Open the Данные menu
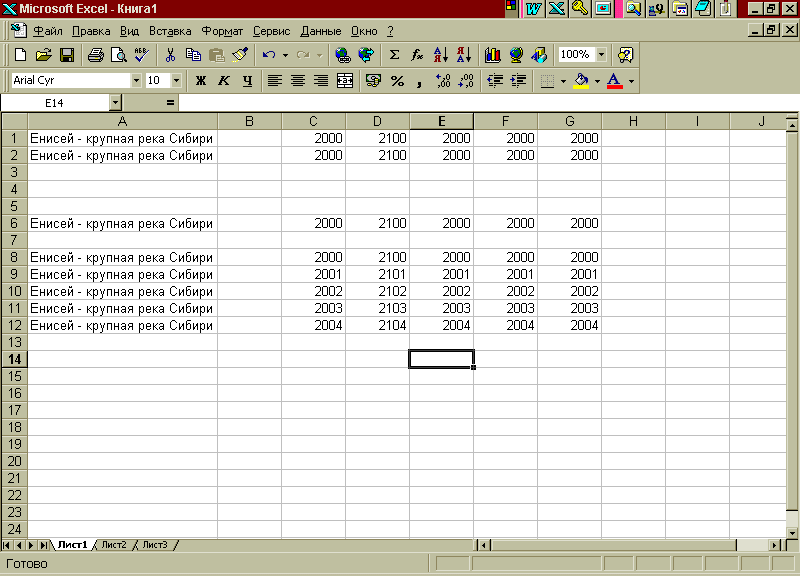Screen dimensions: 800x576 pyautogui.click(x=320, y=31)
